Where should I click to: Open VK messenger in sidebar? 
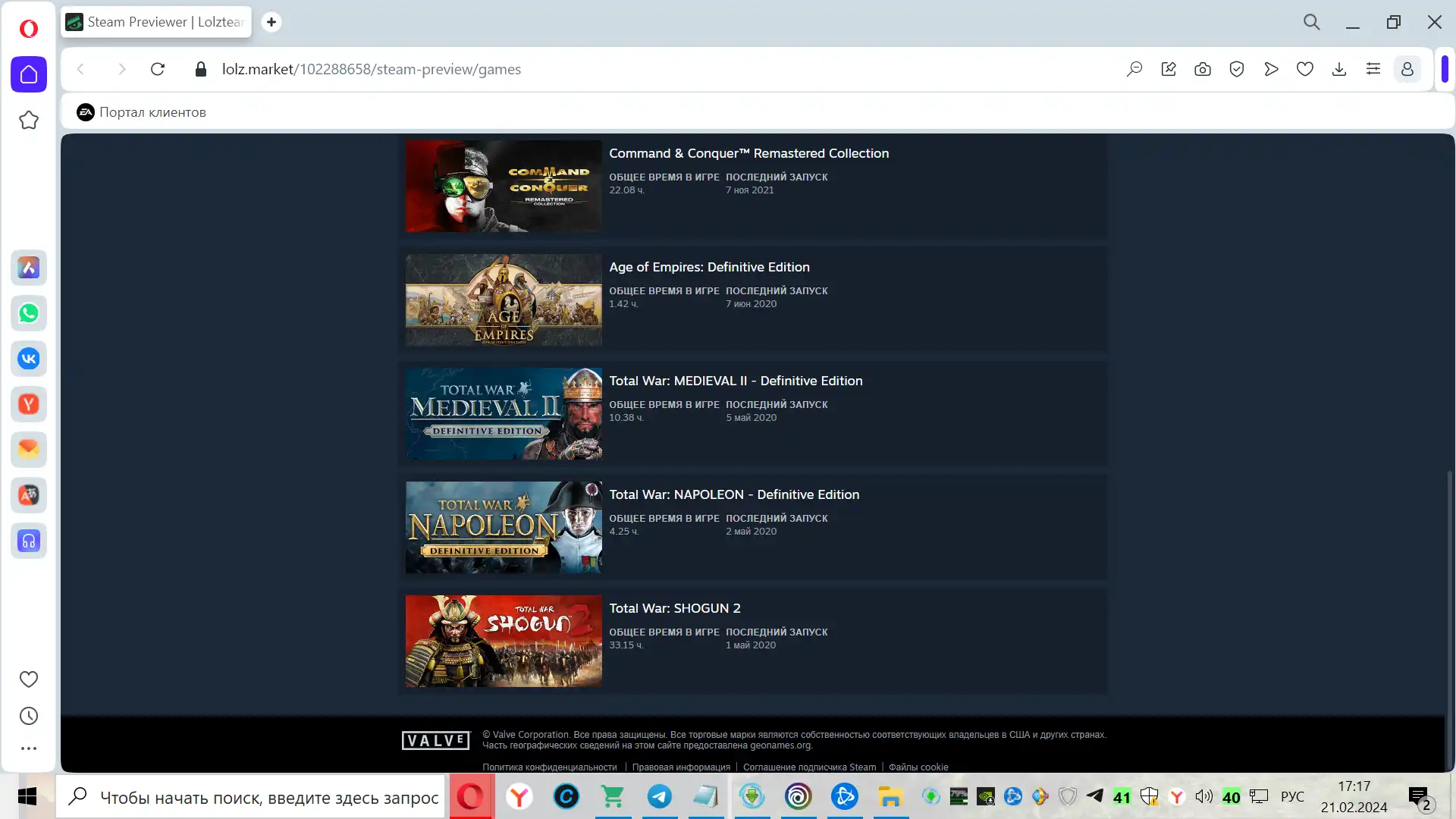coord(29,359)
